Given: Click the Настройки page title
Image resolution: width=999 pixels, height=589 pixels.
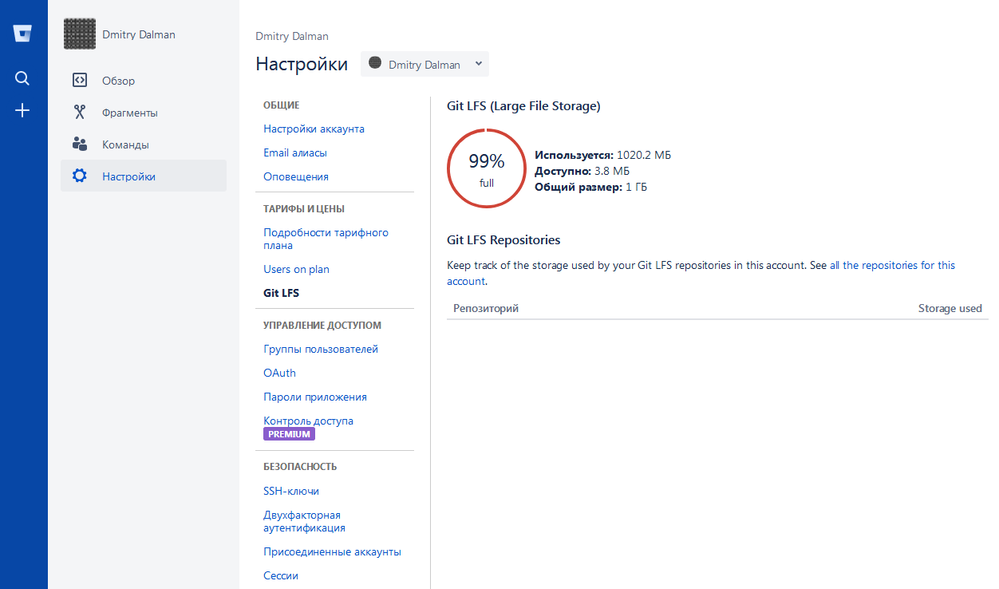Looking at the screenshot, I should [301, 64].
